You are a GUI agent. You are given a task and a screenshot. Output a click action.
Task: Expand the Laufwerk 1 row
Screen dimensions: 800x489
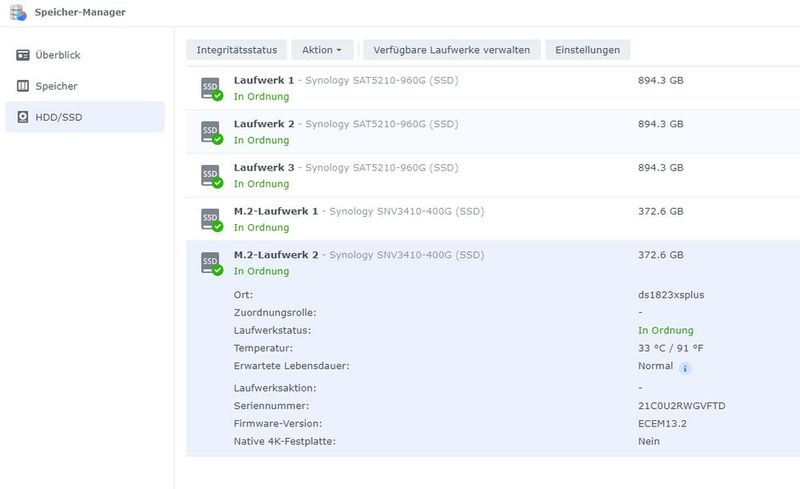pyautogui.click(x=493, y=88)
